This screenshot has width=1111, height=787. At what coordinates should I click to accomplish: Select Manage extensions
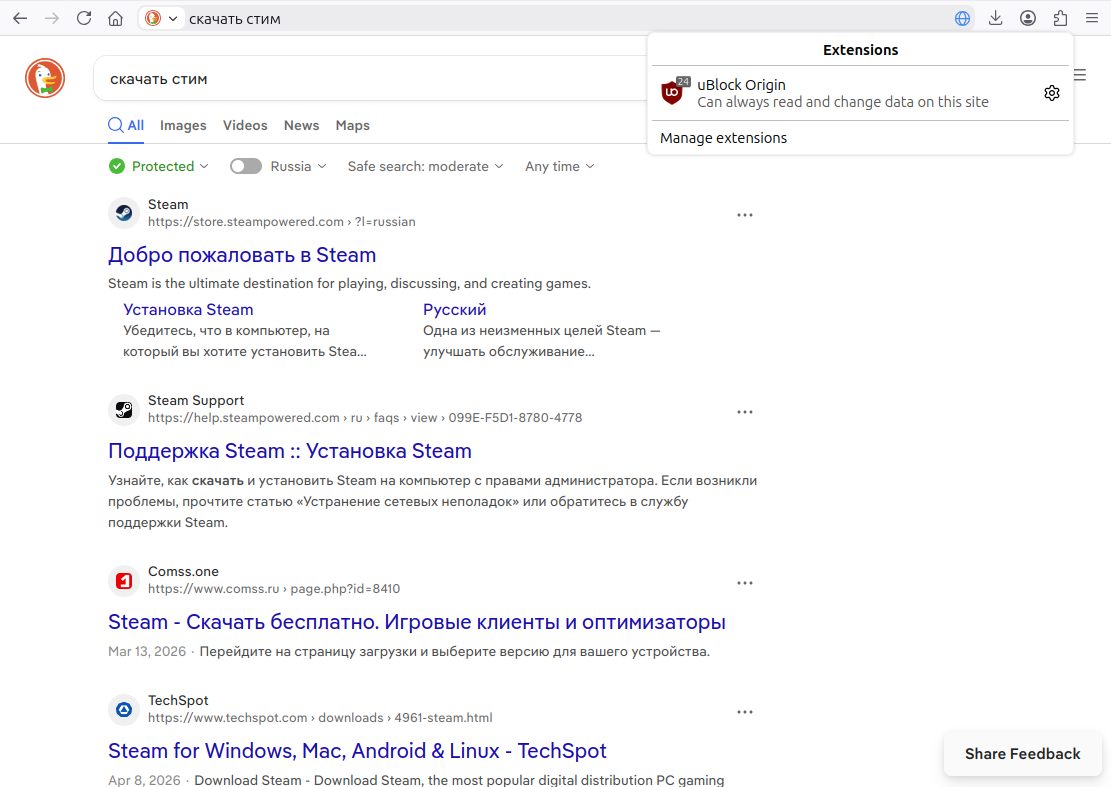[723, 138]
